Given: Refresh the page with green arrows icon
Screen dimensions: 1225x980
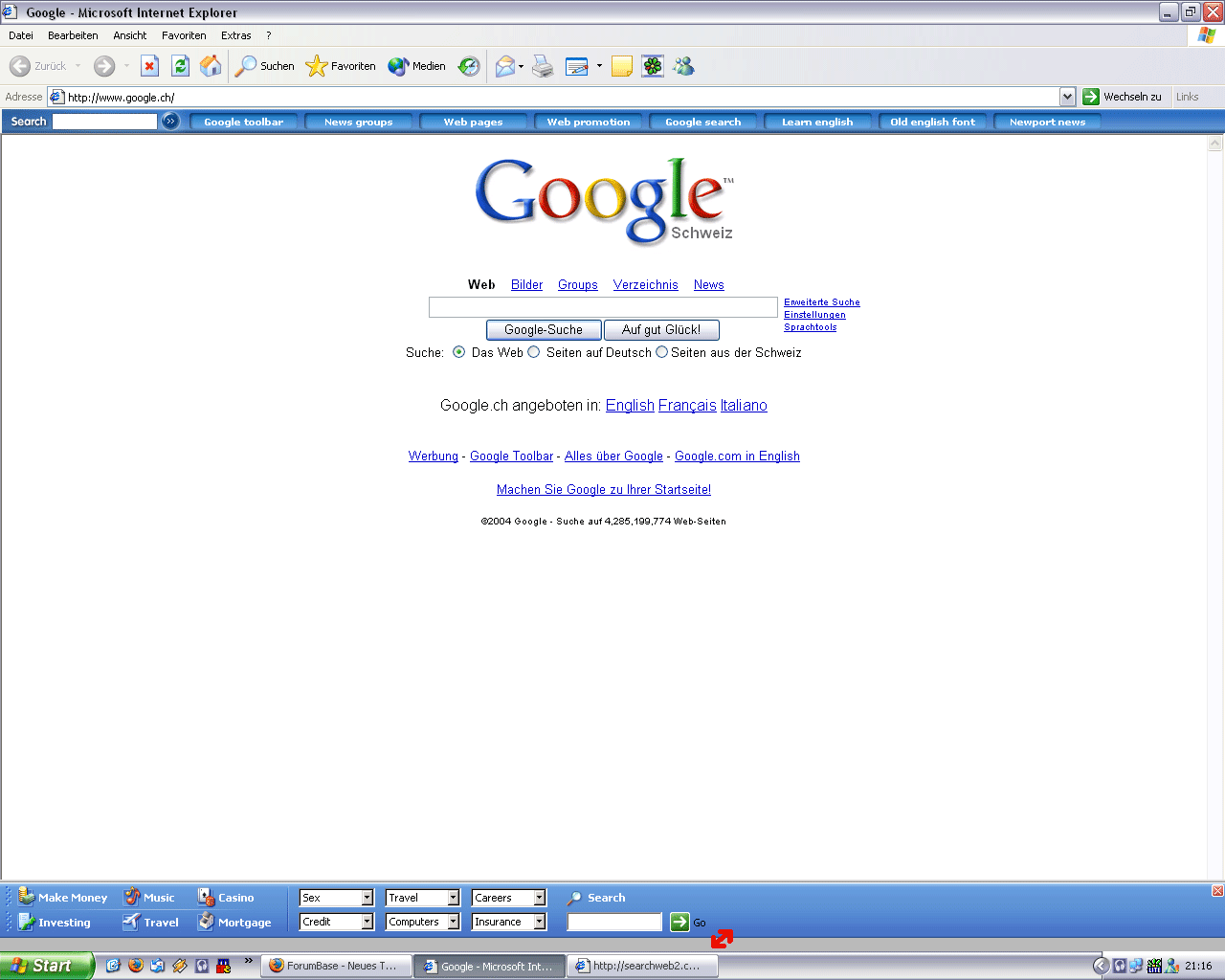Looking at the screenshot, I should coord(180,66).
